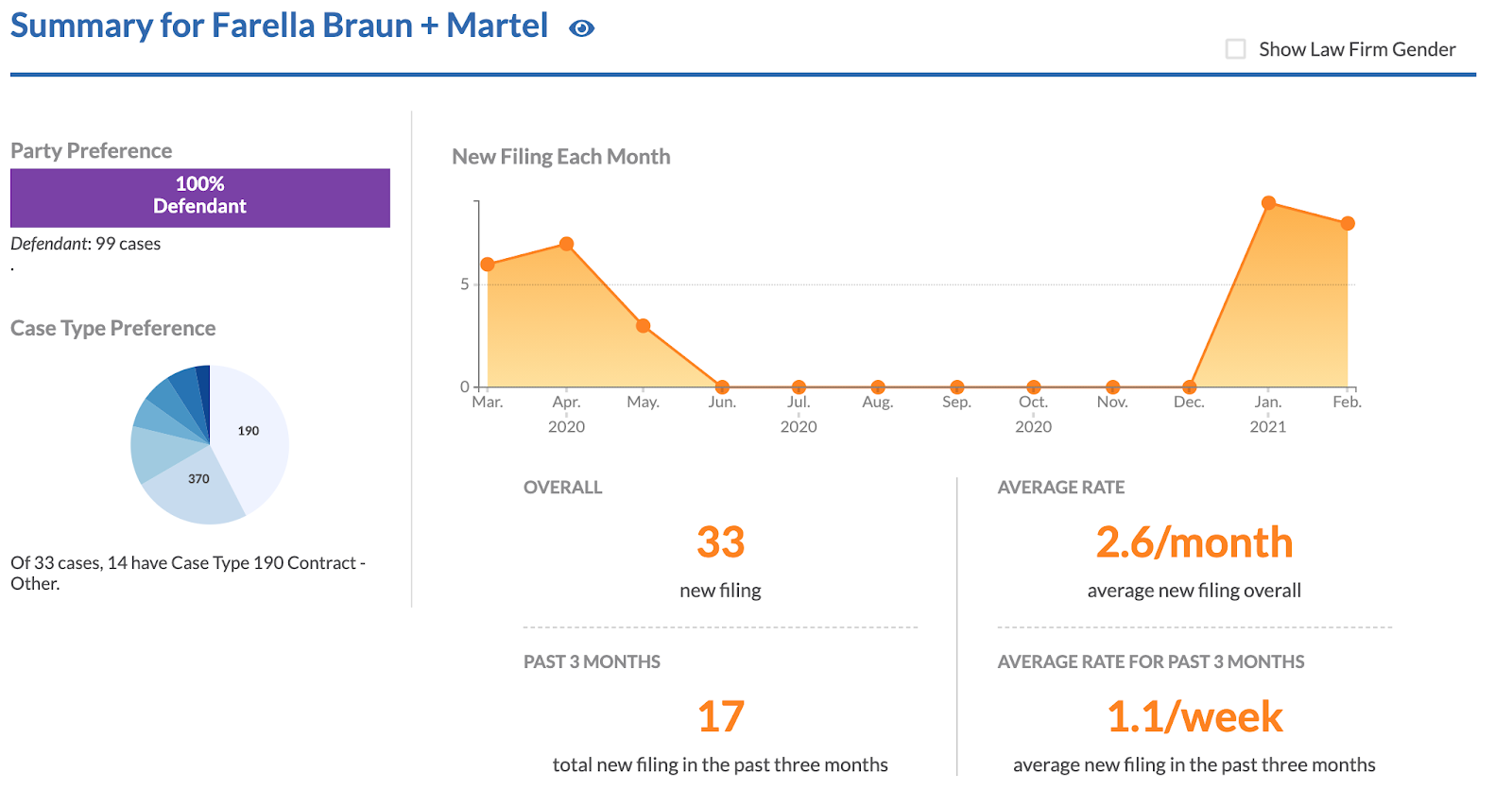Image resolution: width=1512 pixels, height=807 pixels.
Task: Click the 'Party Preference' heading
Action: (92, 151)
